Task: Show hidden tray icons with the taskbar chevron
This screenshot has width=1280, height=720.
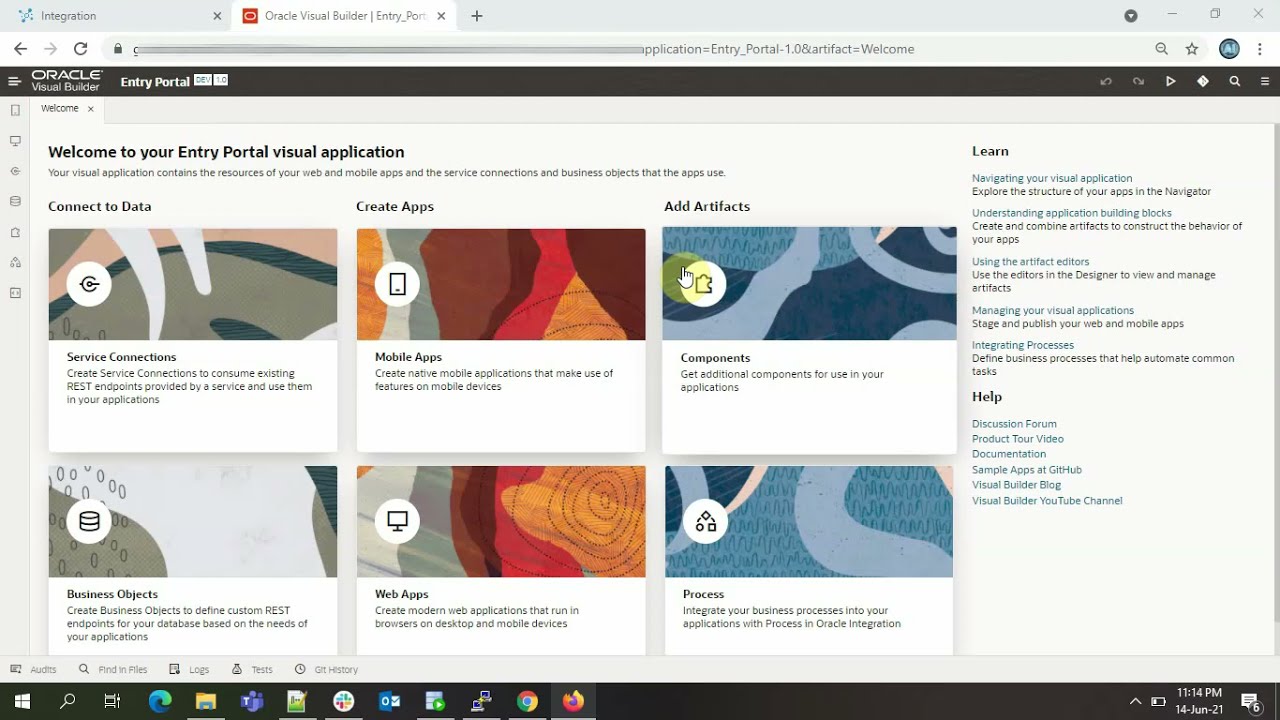Action: tap(1135, 701)
